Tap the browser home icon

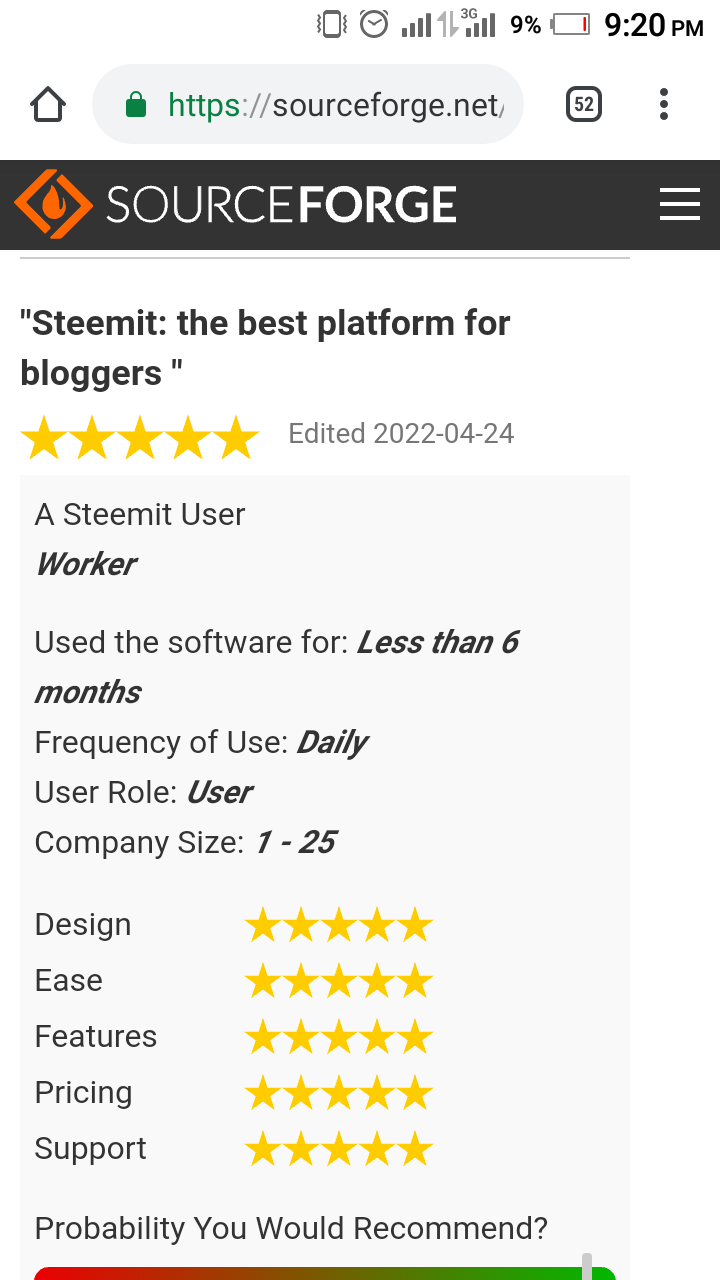pos(48,104)
